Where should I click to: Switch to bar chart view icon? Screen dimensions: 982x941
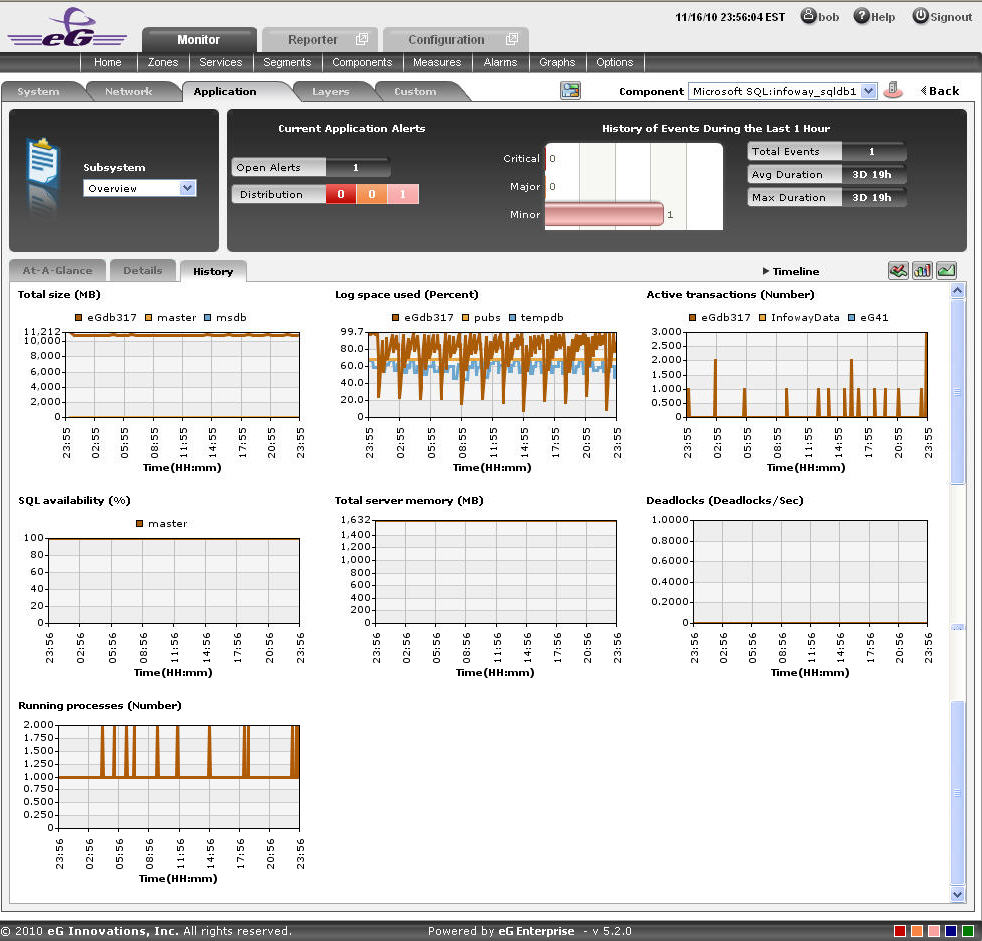click(x=922, y=270)
